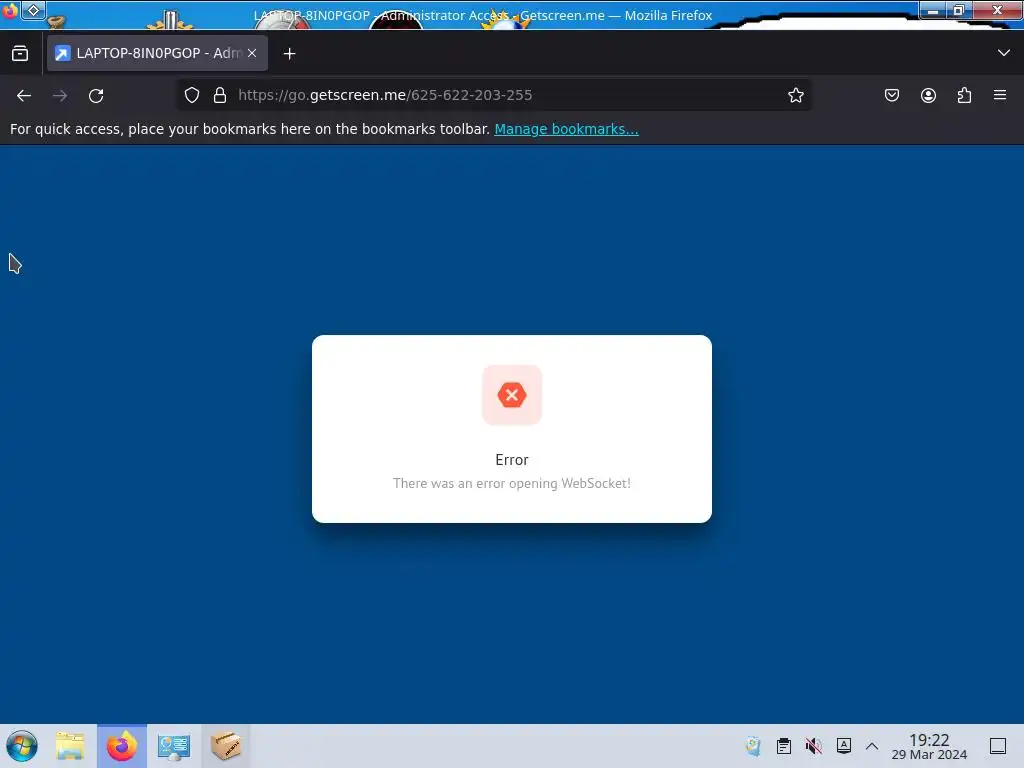Click the red error hexagon icon
This screenshot has width=1024, height=768.
coord(511,394)
